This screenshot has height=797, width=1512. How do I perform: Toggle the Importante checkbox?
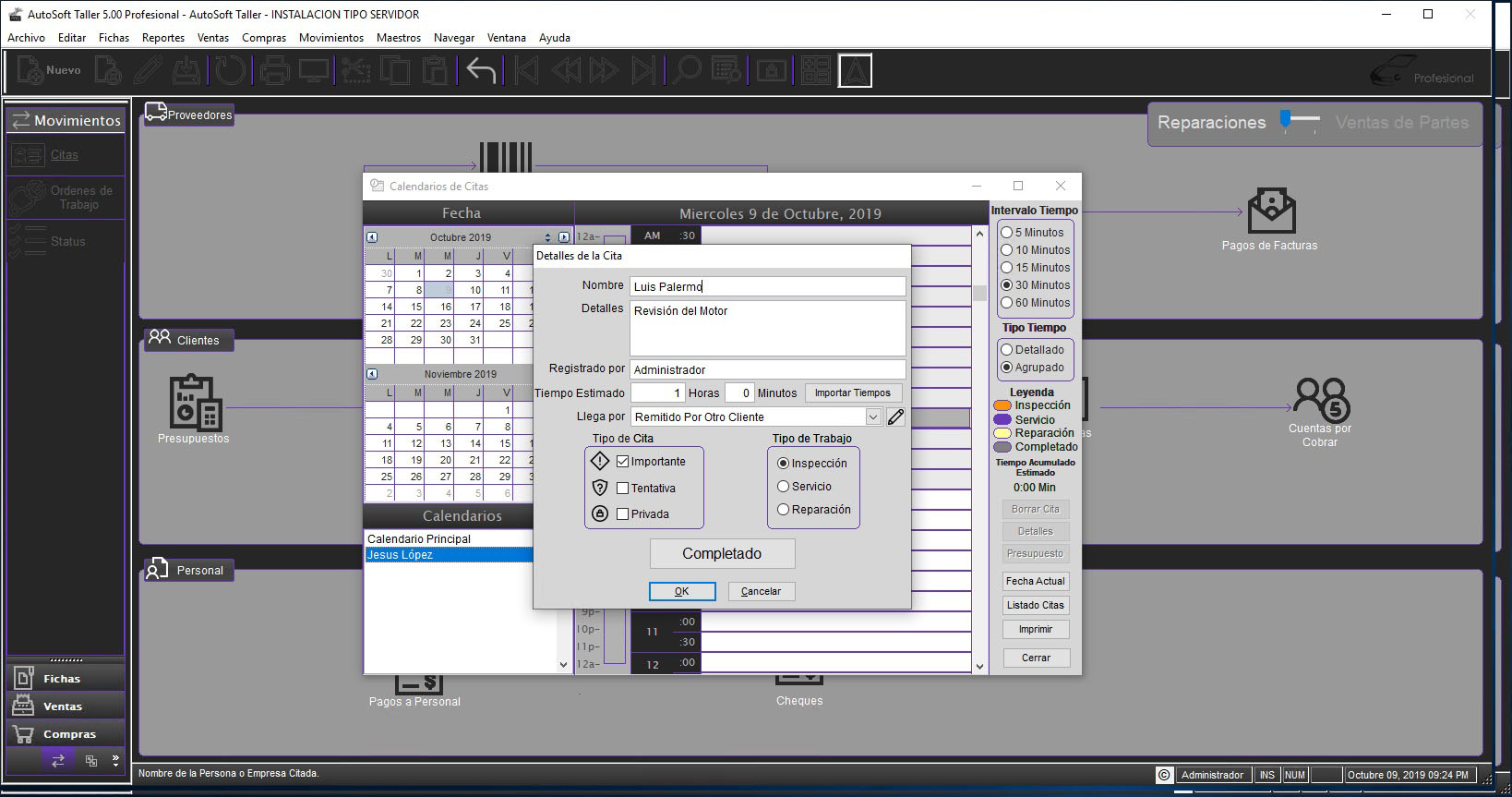(622, 461)
